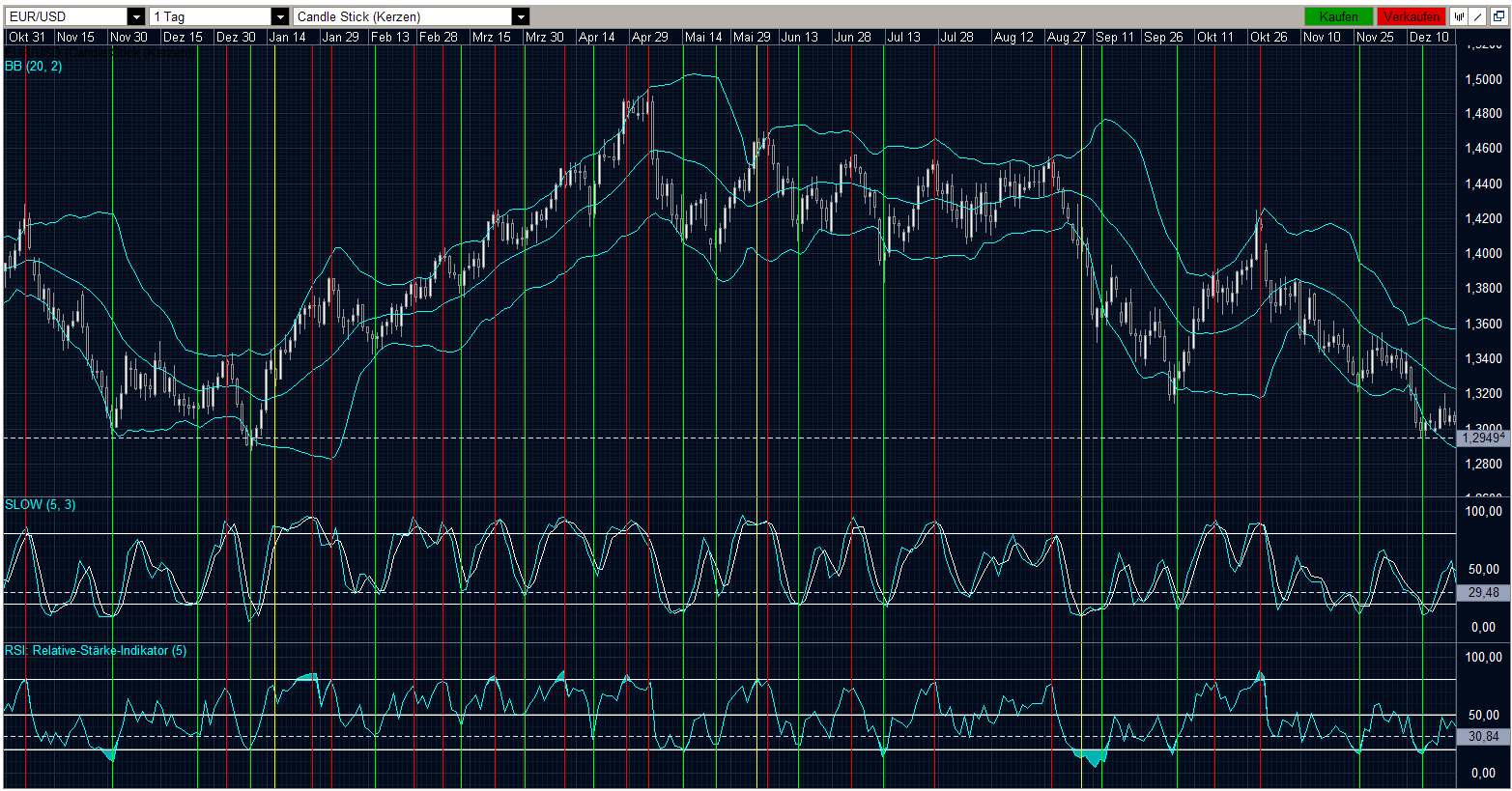The image size is (1512, 791).
Task: Click the 'Aug 27' date axis label
Action: [1067, 37]
